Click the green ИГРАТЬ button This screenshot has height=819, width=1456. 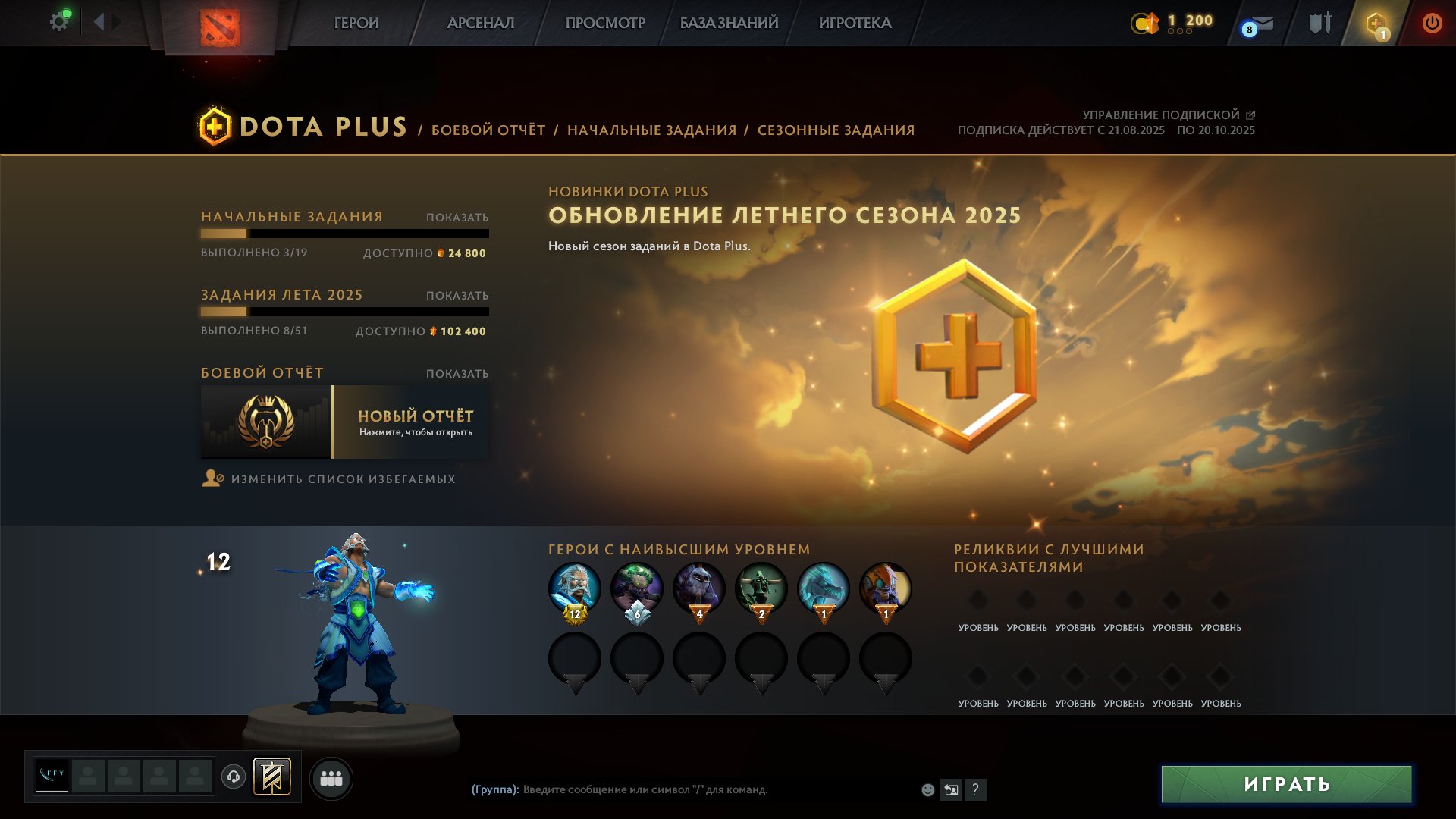pos(1287,784)
